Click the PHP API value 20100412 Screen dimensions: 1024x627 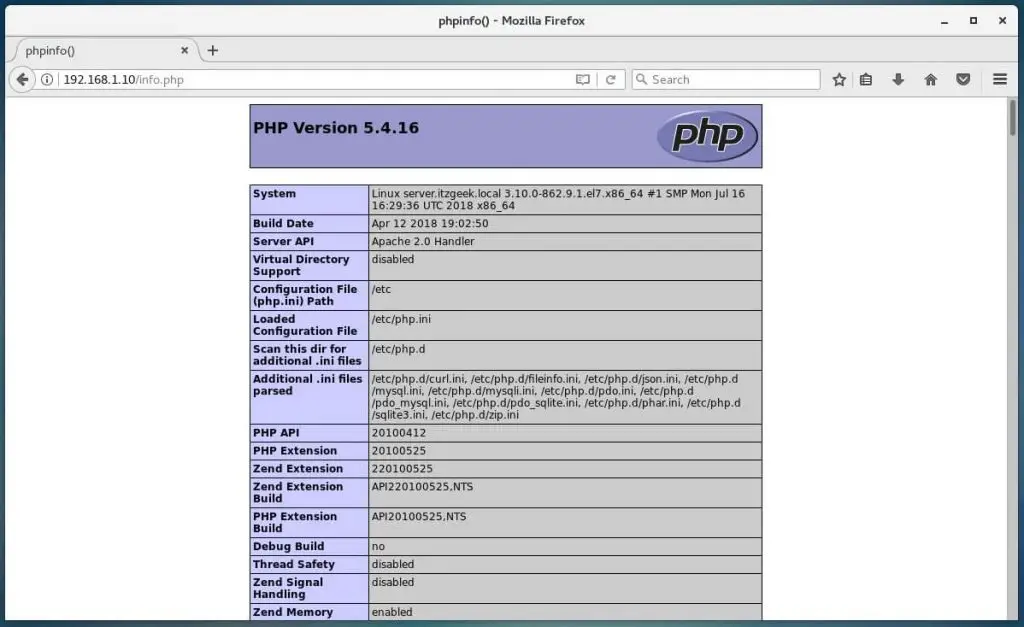pos(398,433)
